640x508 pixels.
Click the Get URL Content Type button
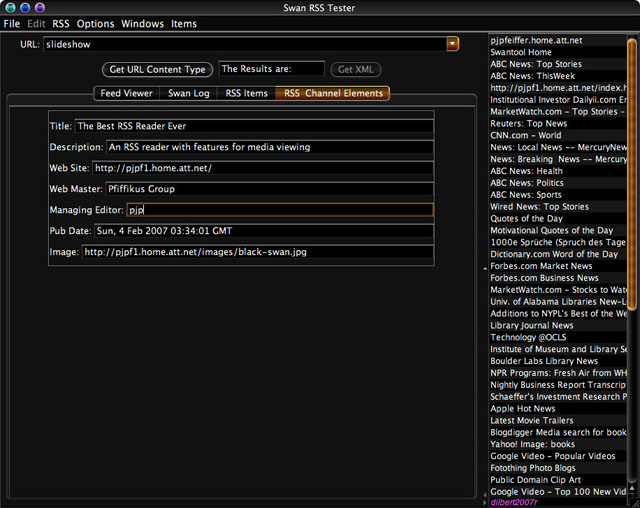157,69
